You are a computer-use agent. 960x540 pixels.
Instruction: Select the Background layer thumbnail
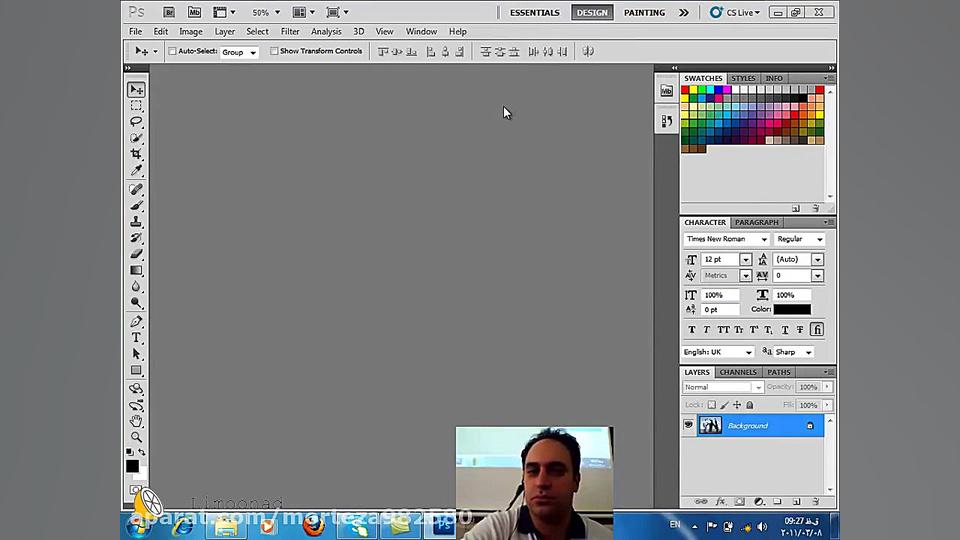710,425
